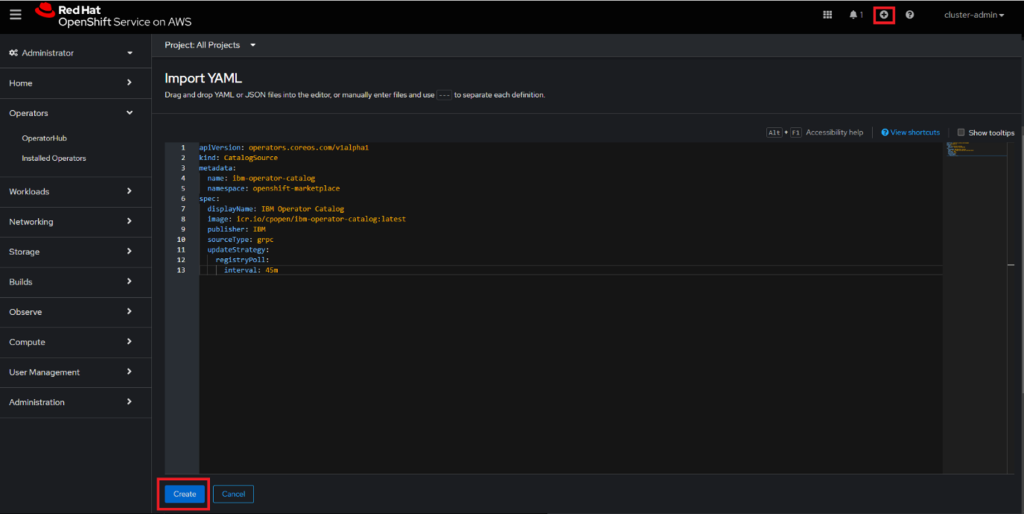
Task: Click the Import YAML heading
Action: click(x=203, y=78)
